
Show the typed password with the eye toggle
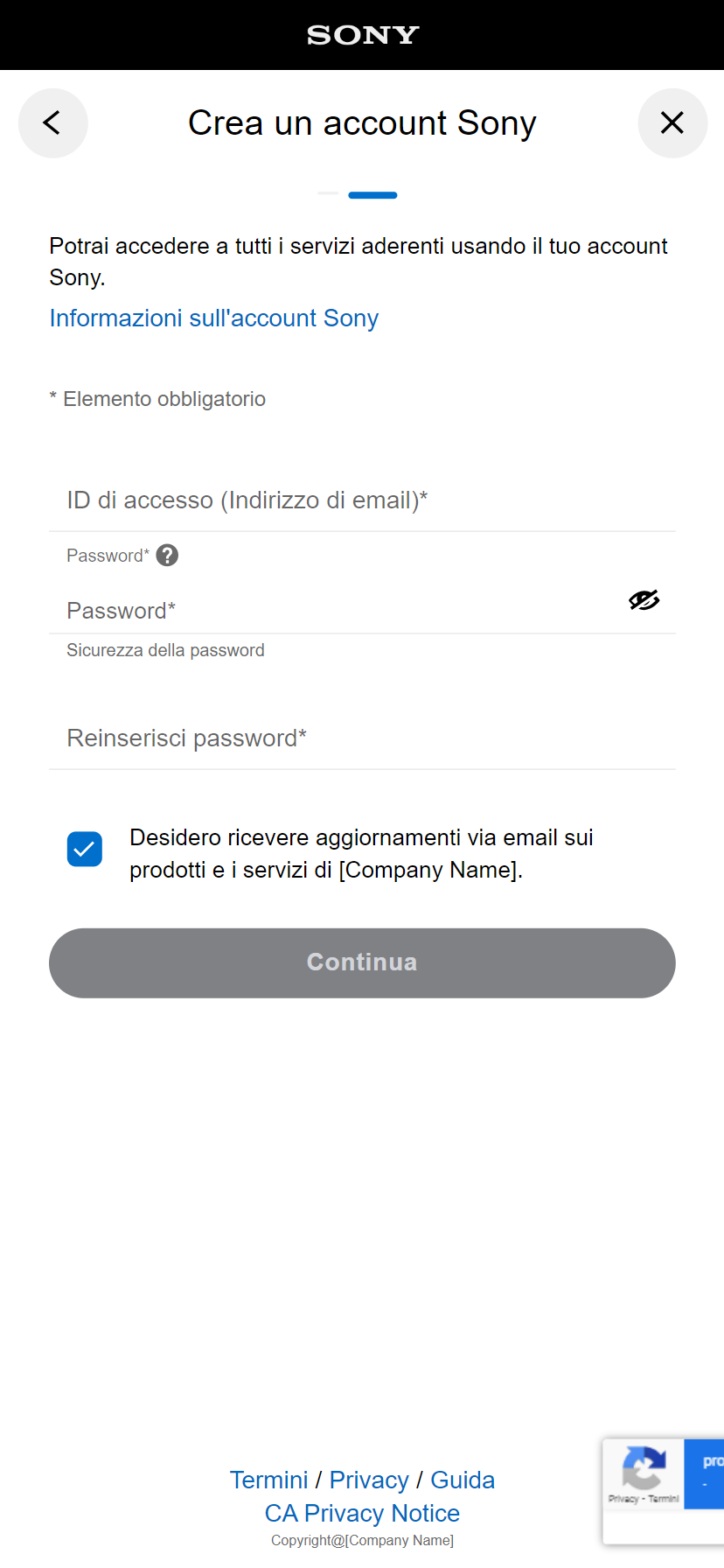point(644,599)
